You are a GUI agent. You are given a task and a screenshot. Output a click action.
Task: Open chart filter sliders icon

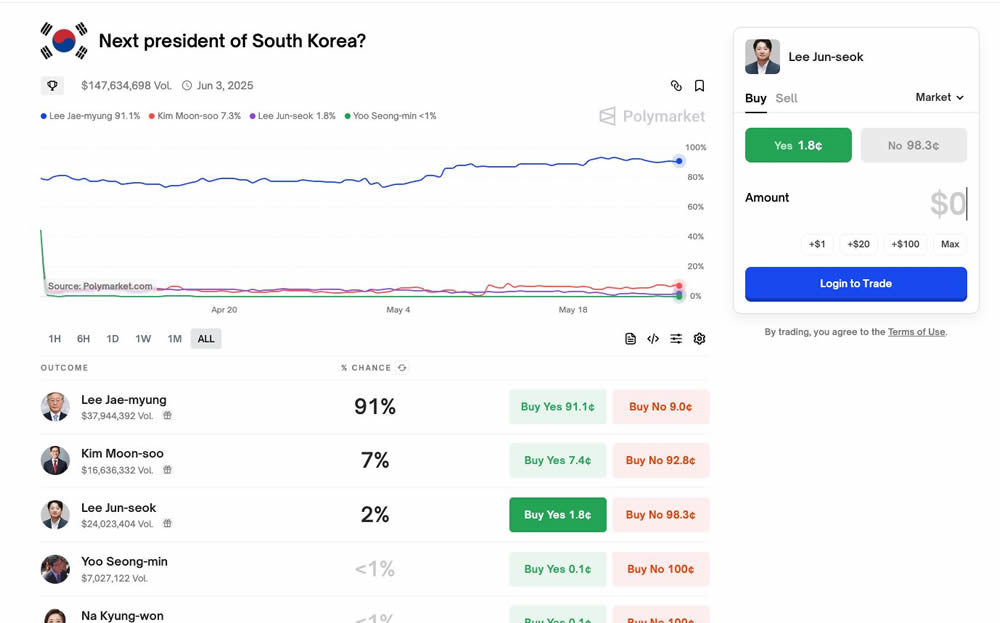coord(676,339)
